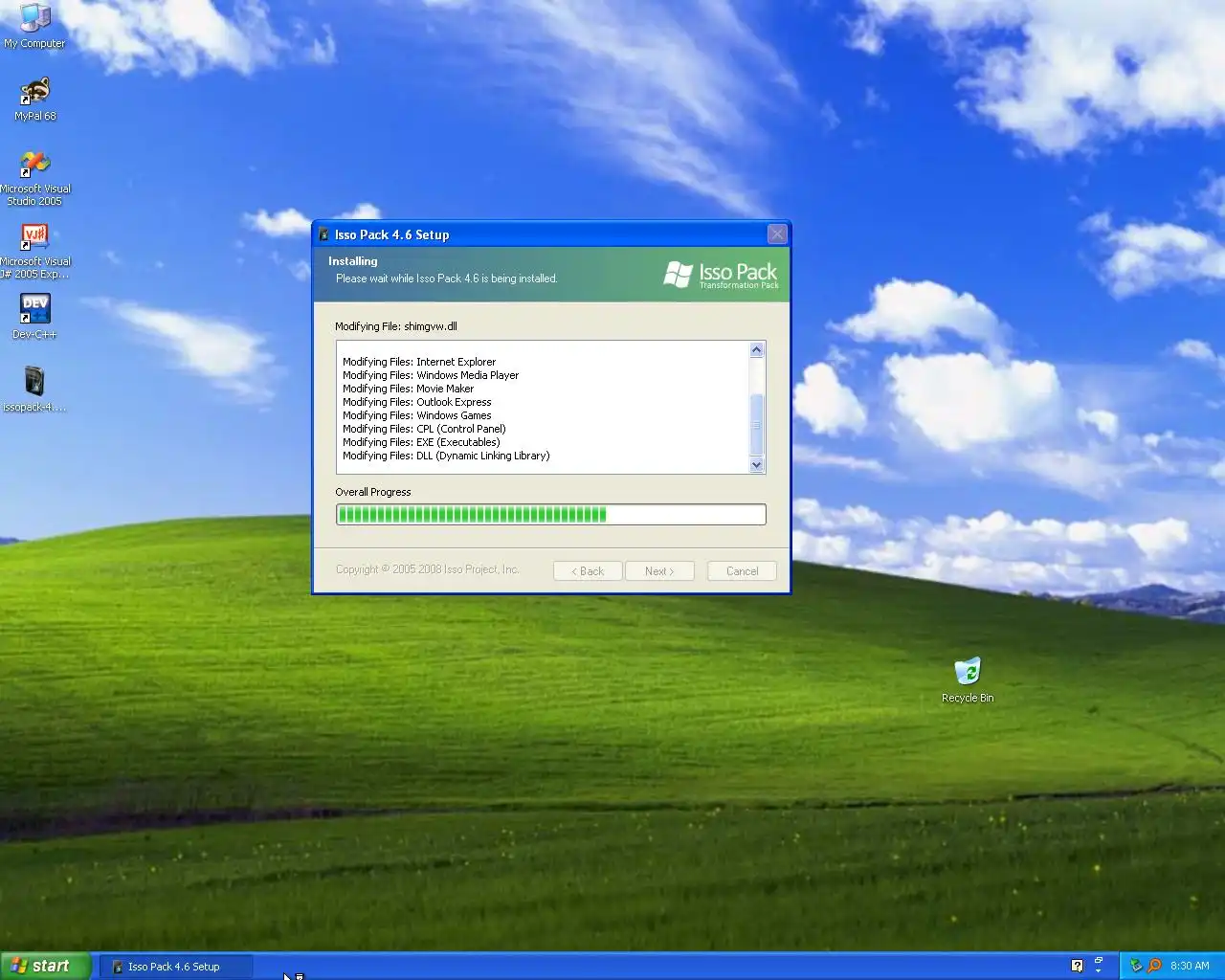This screenshot has width=1225, height=980.
Task: Click the language bar restore icon
Action: [x=1099, y=960]
